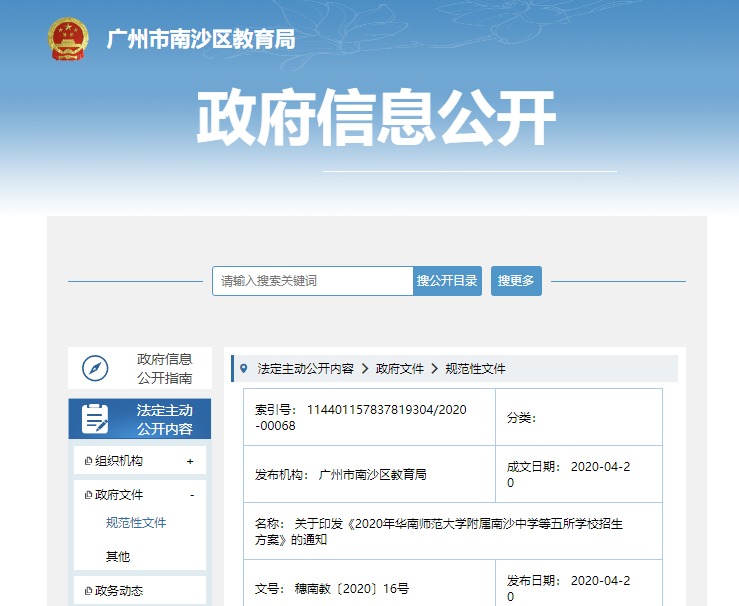Viewport: 739px width, 606px height.
Task: Click the 搜更多 button
Action: 516,281
